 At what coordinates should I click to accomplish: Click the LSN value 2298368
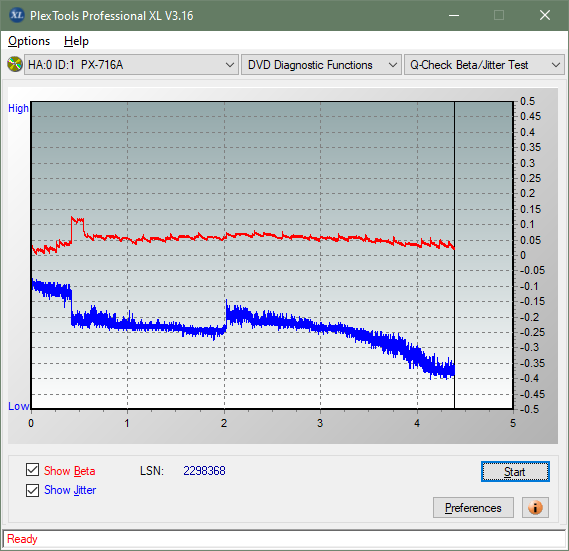click(x=204, y=471)
